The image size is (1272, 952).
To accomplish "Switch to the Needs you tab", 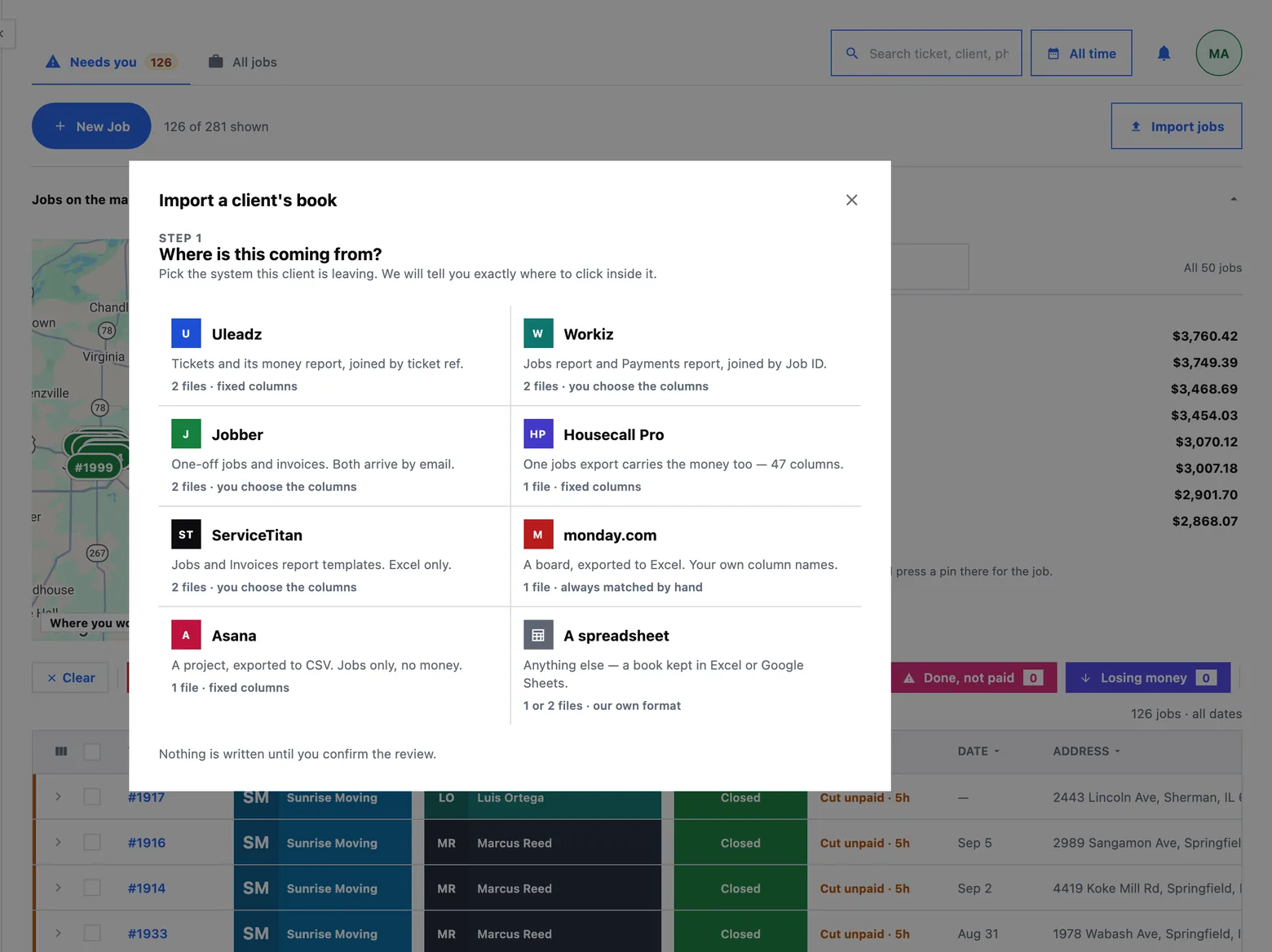I will (x=111, y=62).
